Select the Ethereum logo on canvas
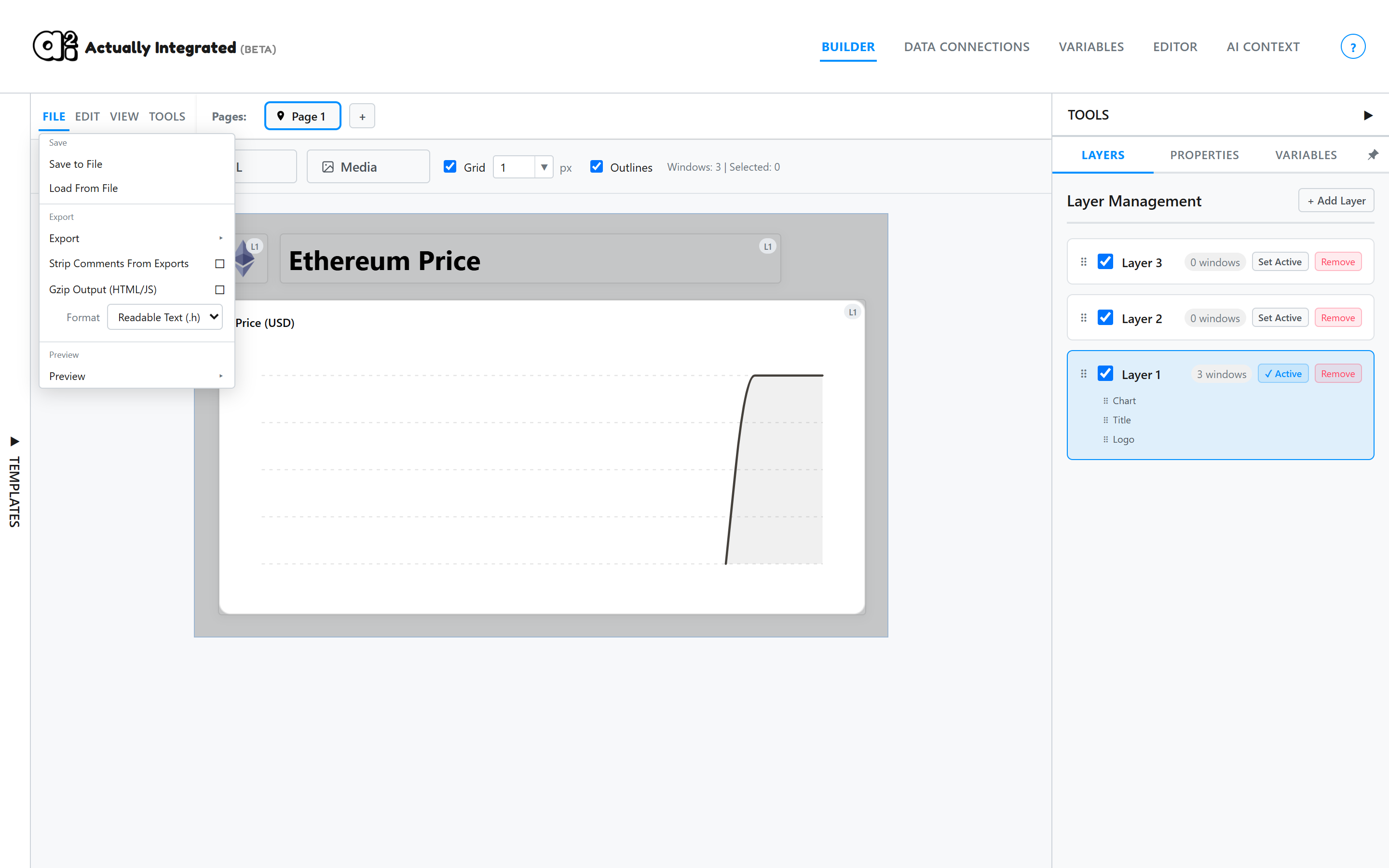The image size is (1389, 868). [245, 259]
